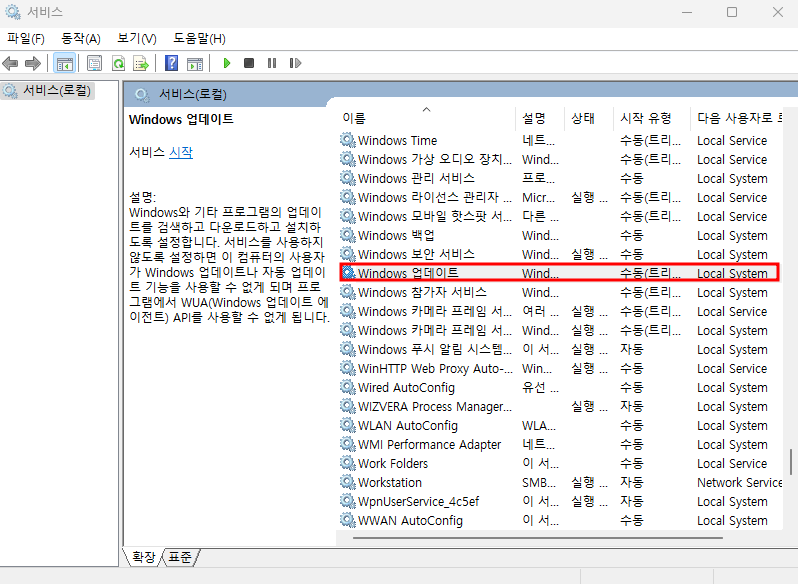798x584 pixels.
Task: Click the gear icon of WWAN AutoConfig
Action: coord(348,520)
